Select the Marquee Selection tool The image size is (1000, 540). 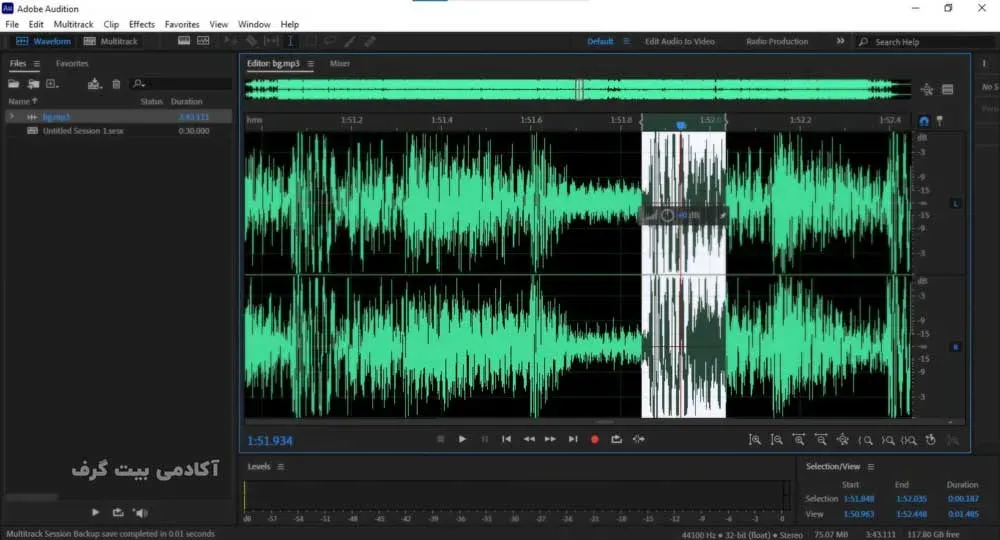(311, 41)
